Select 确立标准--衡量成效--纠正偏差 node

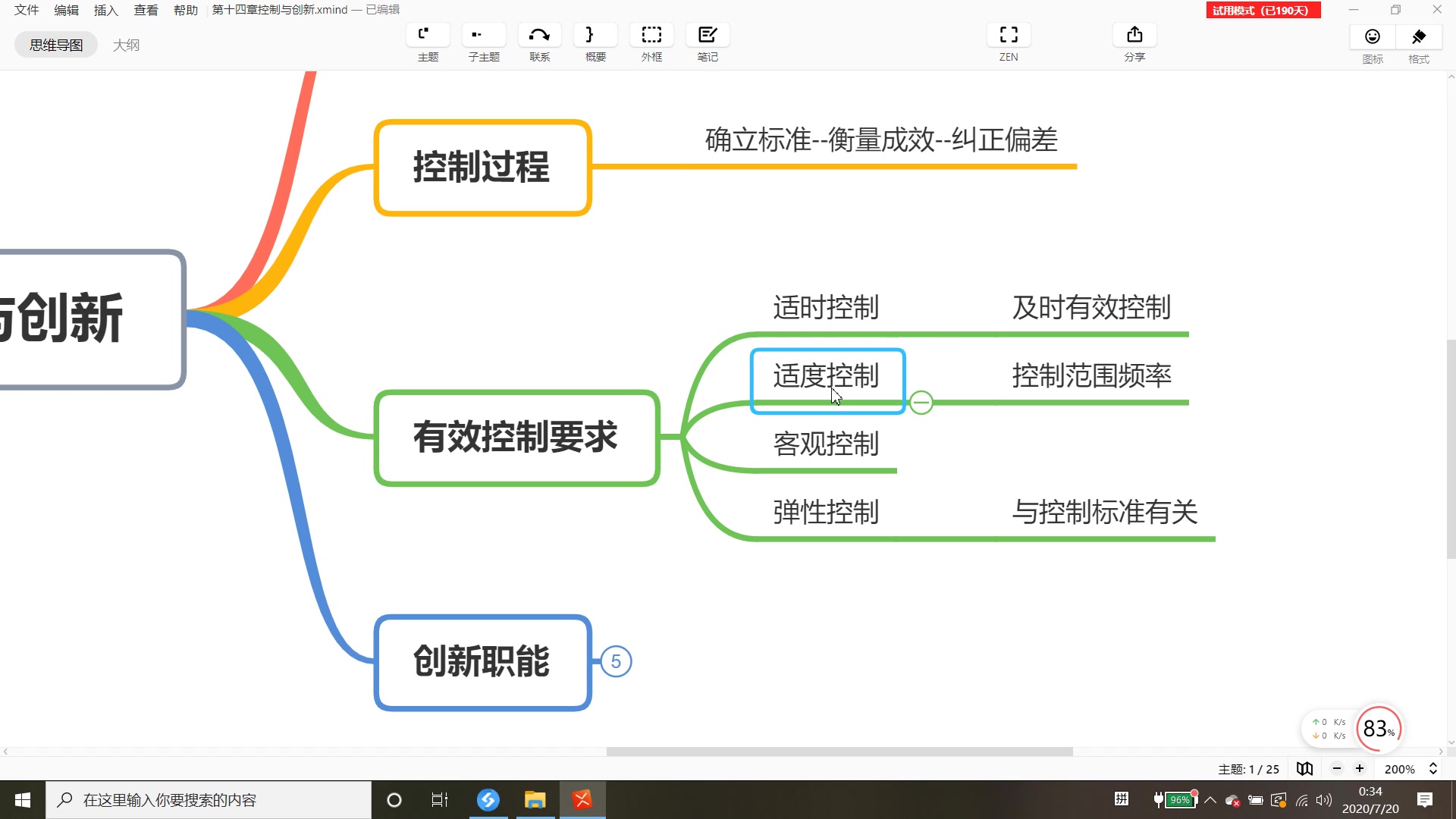[x=881, y=140]
